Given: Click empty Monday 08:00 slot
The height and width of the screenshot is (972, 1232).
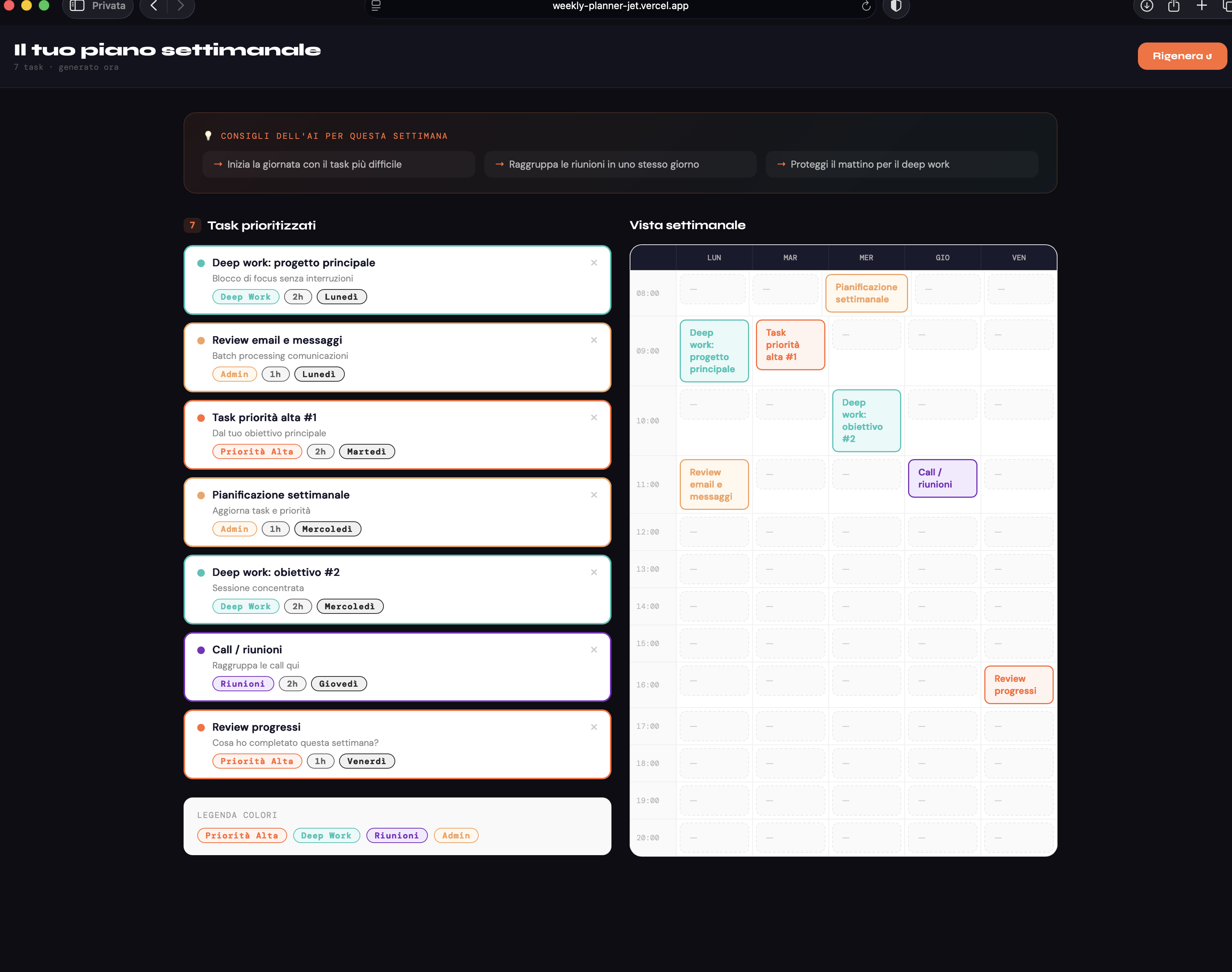Looking at the screenshot, I should pos(712,290).
